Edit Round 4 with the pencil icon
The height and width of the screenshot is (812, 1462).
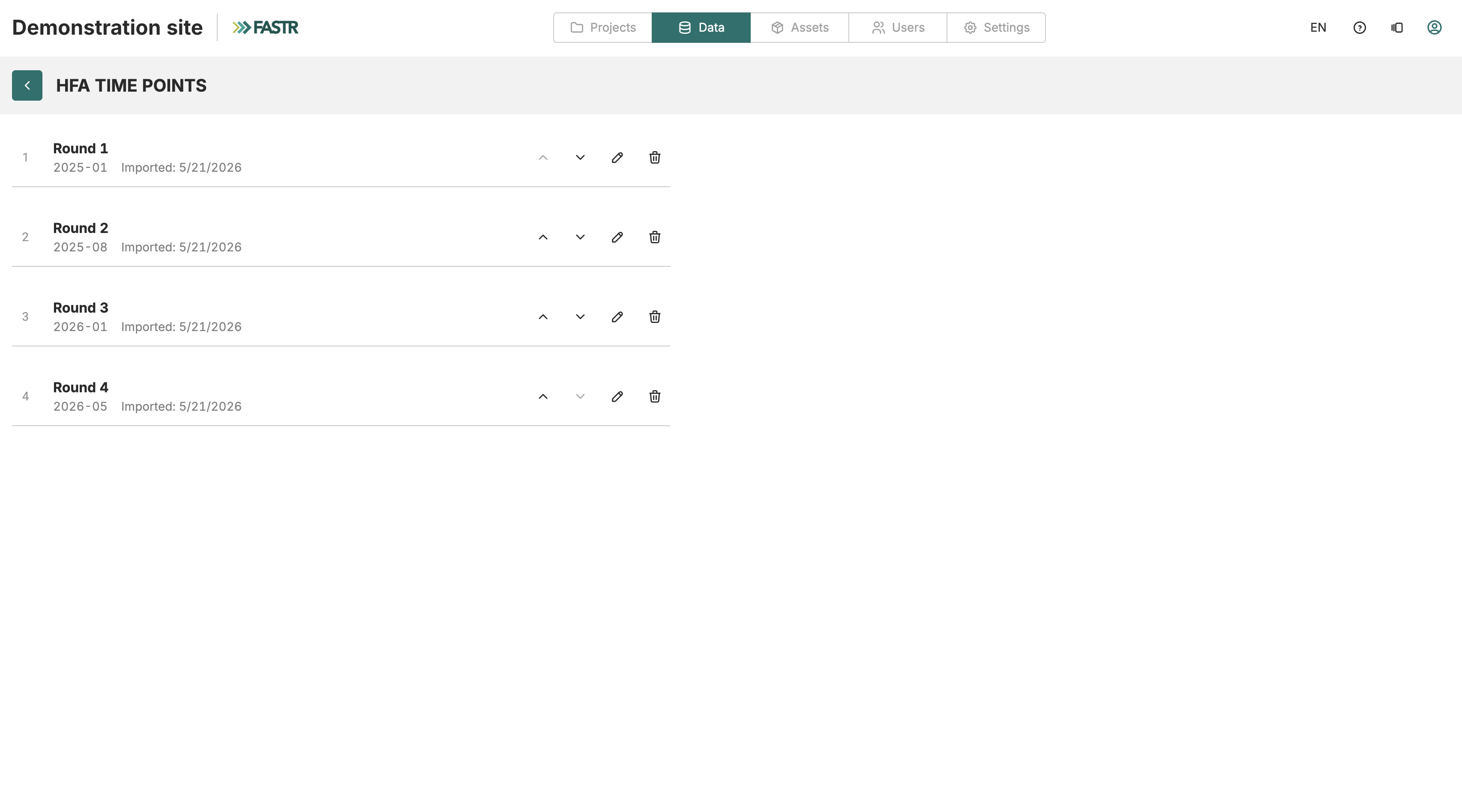617,396
